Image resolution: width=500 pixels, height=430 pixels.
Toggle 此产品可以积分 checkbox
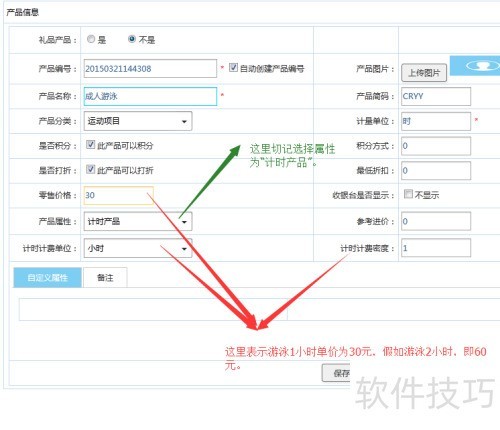pos(90,144)
